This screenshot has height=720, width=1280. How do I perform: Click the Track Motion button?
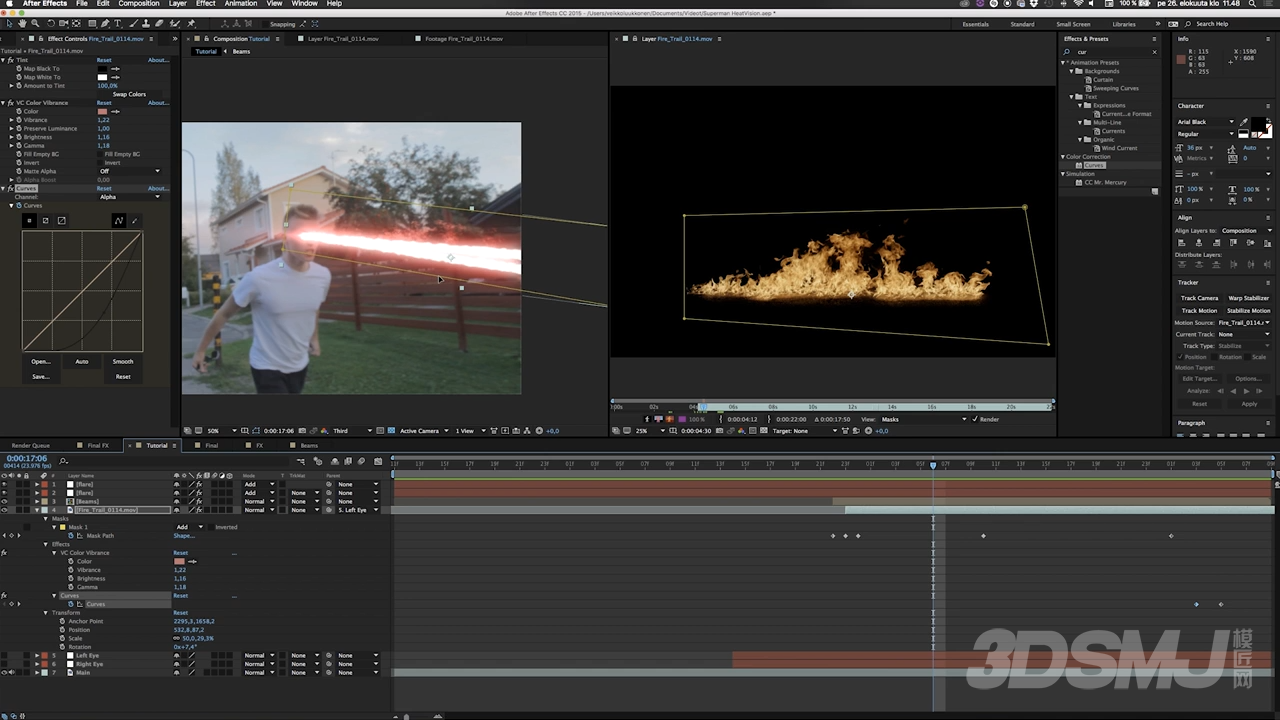pyautogui.click(x=1199, y=310)
